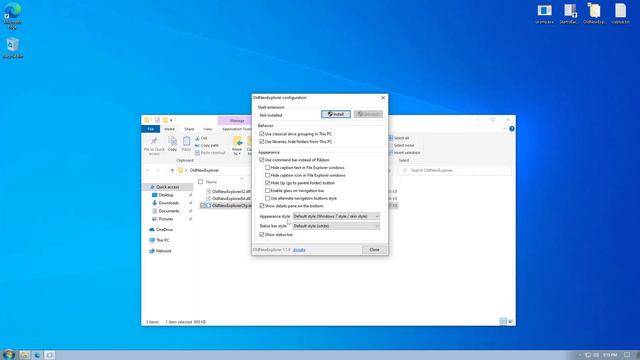Select the OldNewExplorer64.dll file

[x=231, y=198]
